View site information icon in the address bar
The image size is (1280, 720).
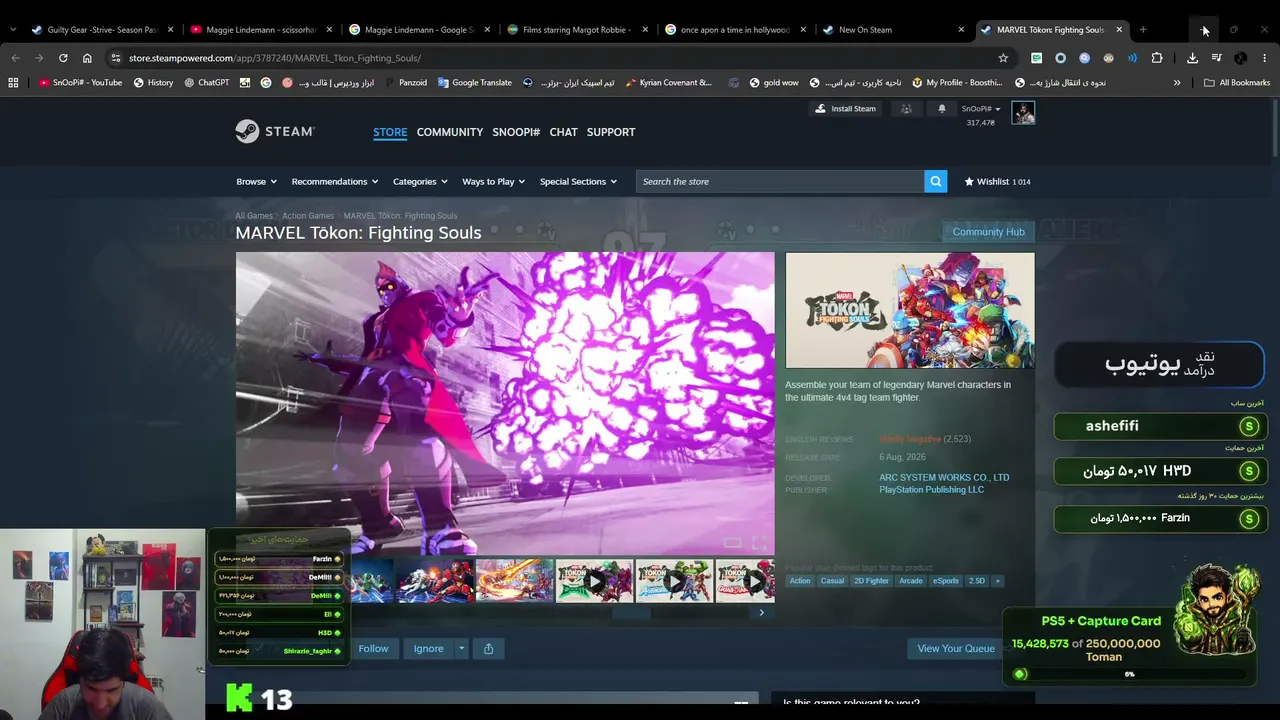point(116,58)
